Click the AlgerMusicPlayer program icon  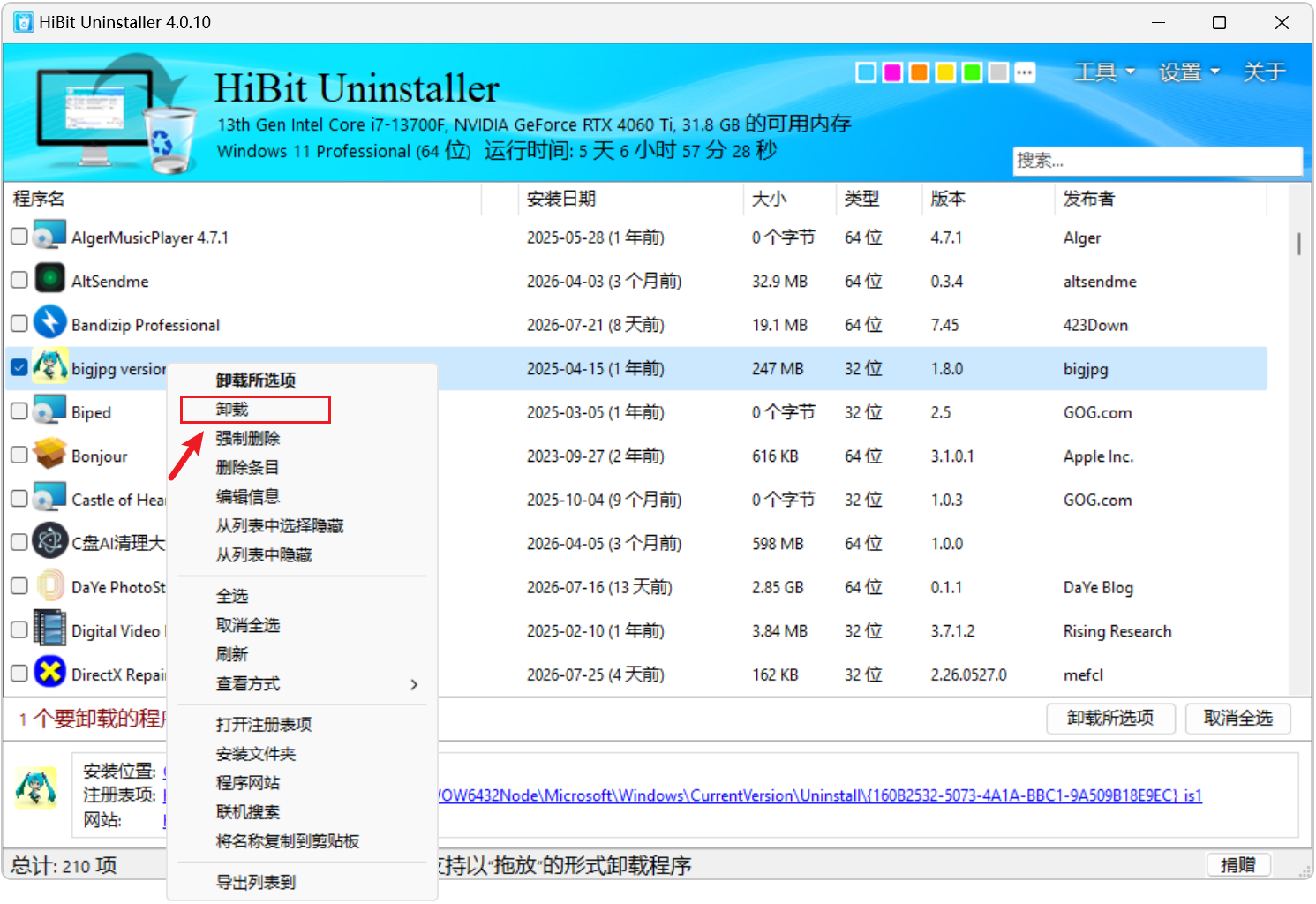tap(49, 236)
